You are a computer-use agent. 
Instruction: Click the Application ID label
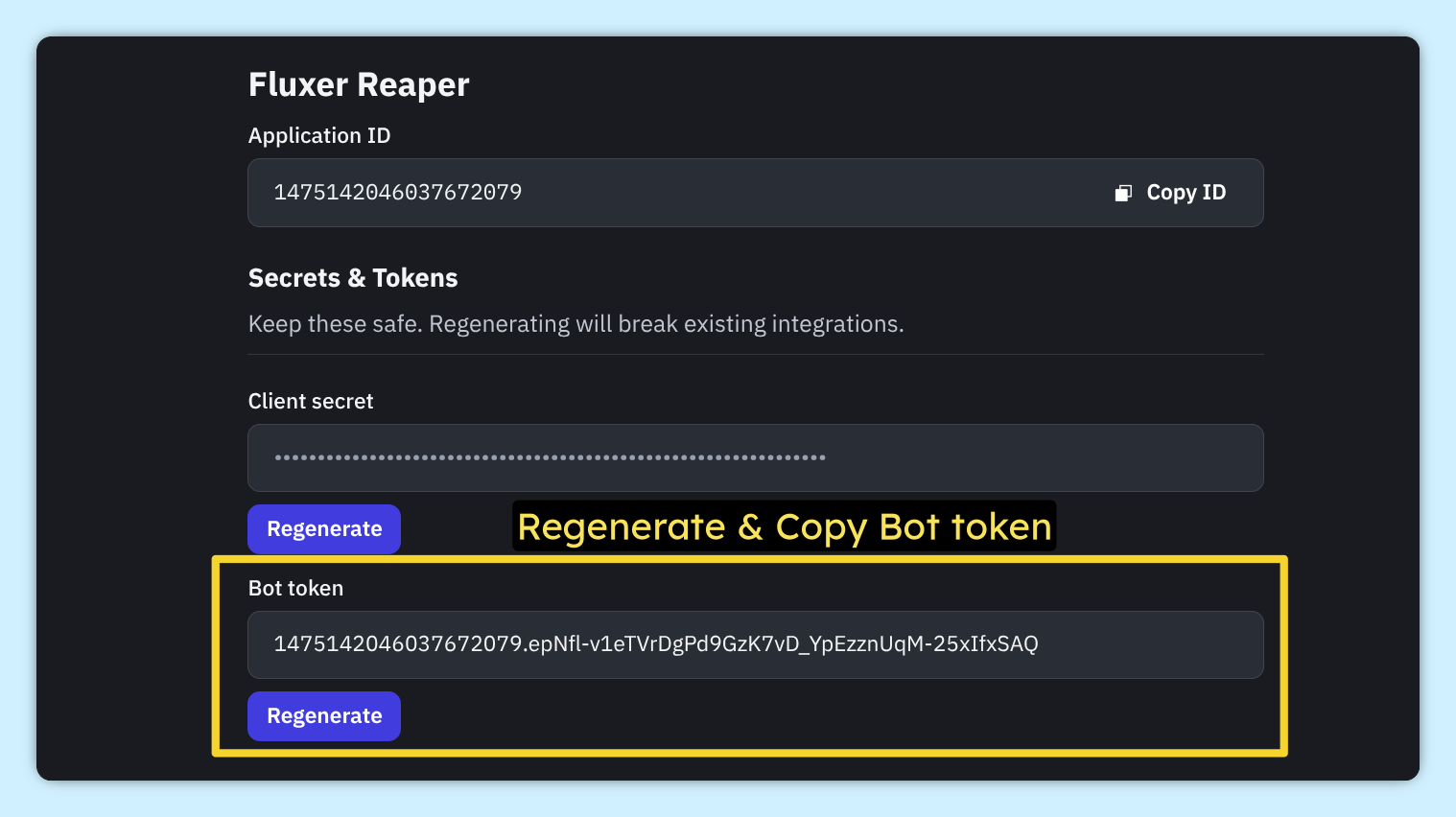(x=319, y=135)
